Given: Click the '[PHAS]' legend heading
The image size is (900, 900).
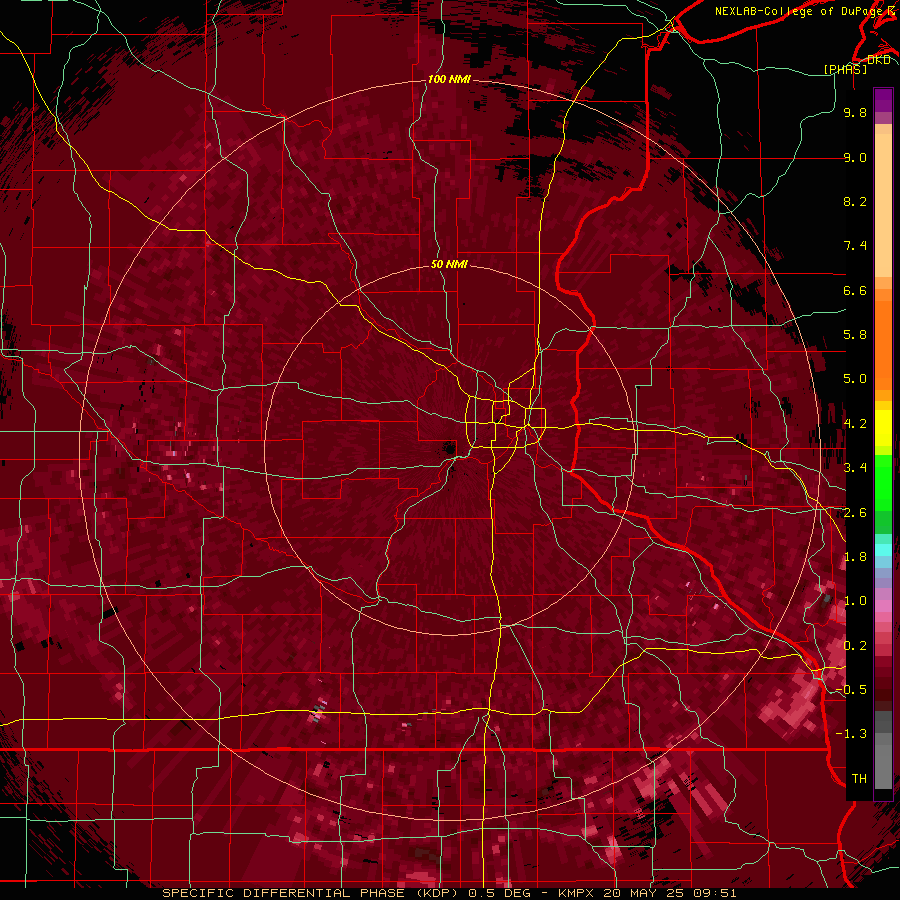Looking at the screenshot, I should coord(845,69).
